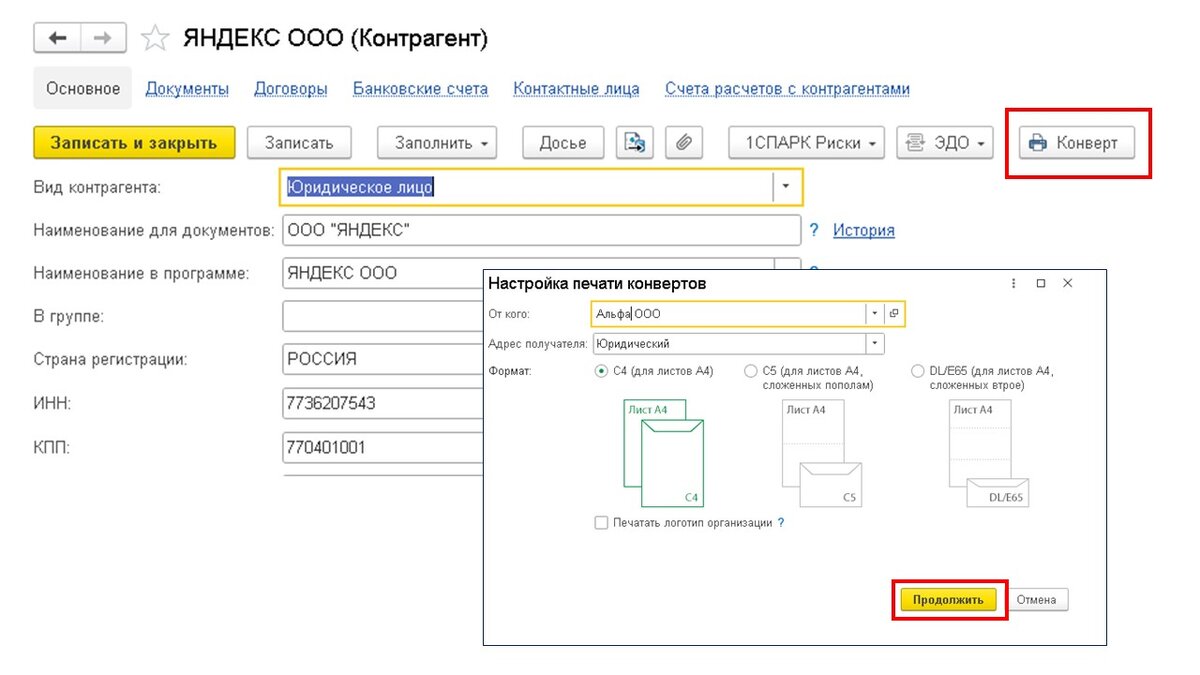Switch to the Основное tab
1200x675 pixels.
(83, 88)
